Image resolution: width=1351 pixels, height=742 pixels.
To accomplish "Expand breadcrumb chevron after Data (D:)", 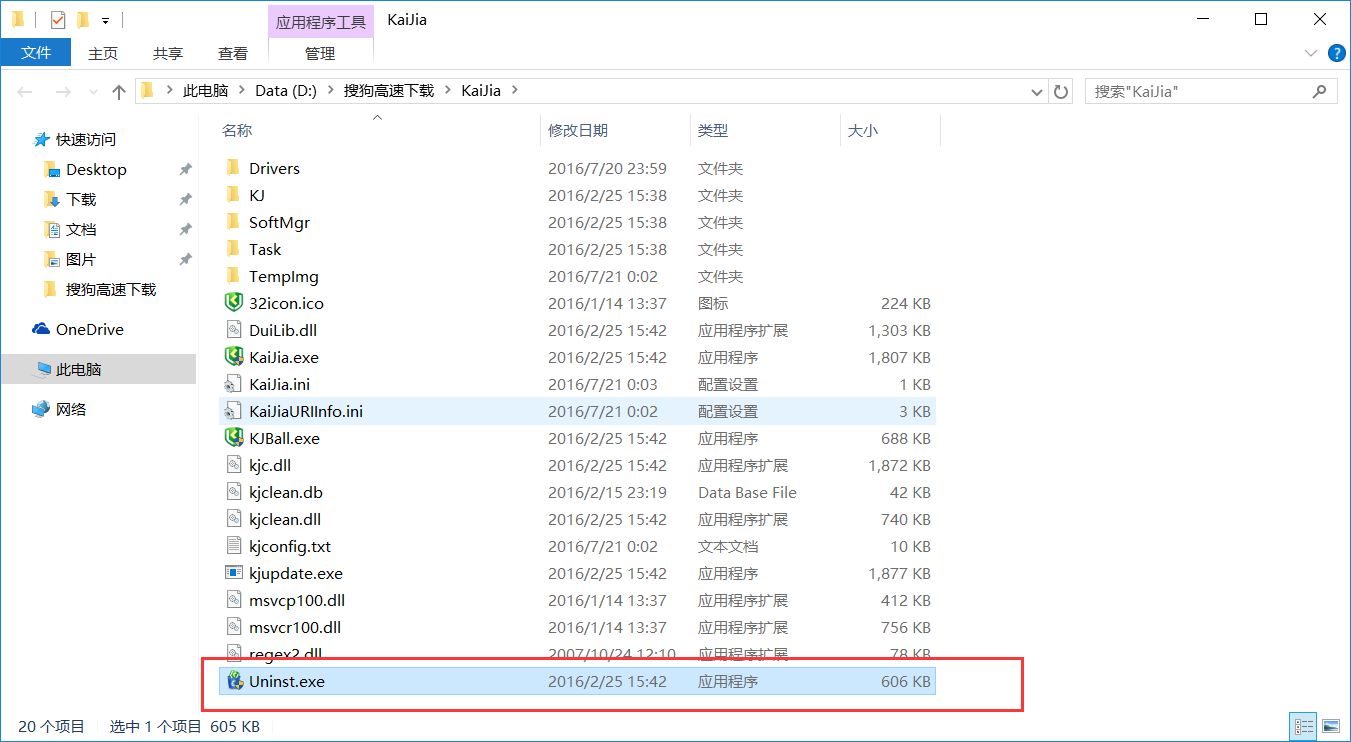I will click(330, 90).
